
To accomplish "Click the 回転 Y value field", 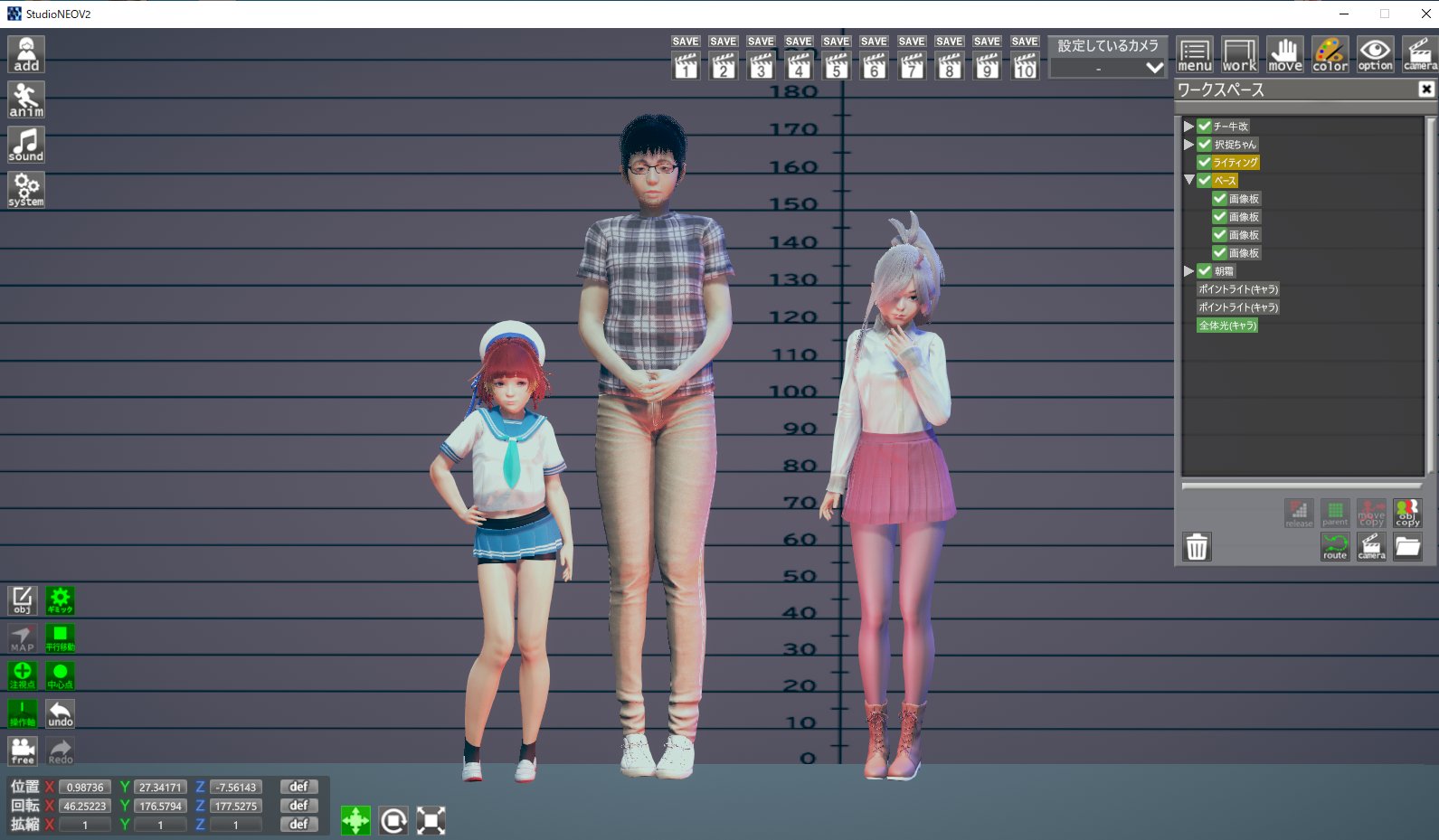I will click(160, 806).
